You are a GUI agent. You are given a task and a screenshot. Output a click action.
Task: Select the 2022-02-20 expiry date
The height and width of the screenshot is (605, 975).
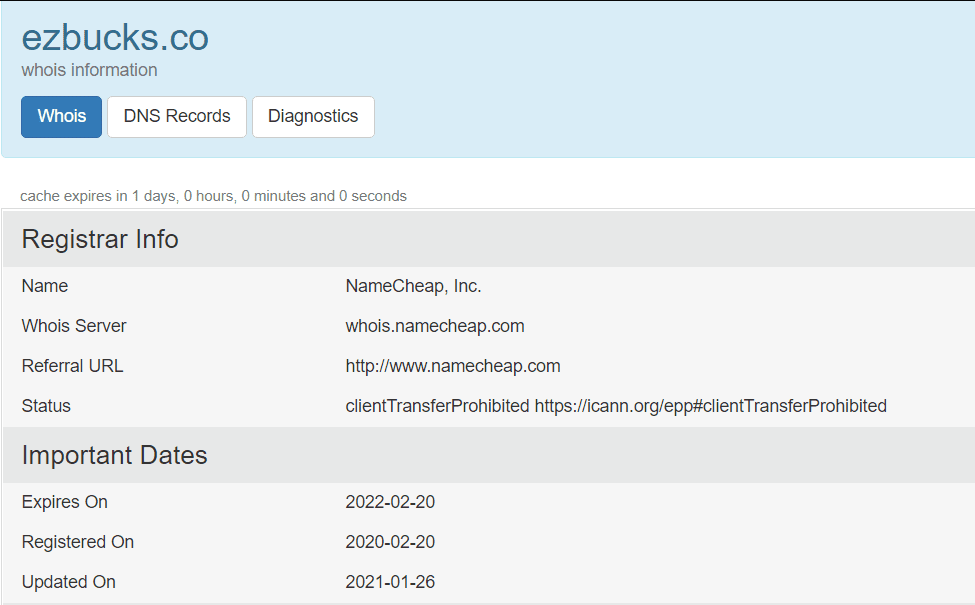[390, 502]
